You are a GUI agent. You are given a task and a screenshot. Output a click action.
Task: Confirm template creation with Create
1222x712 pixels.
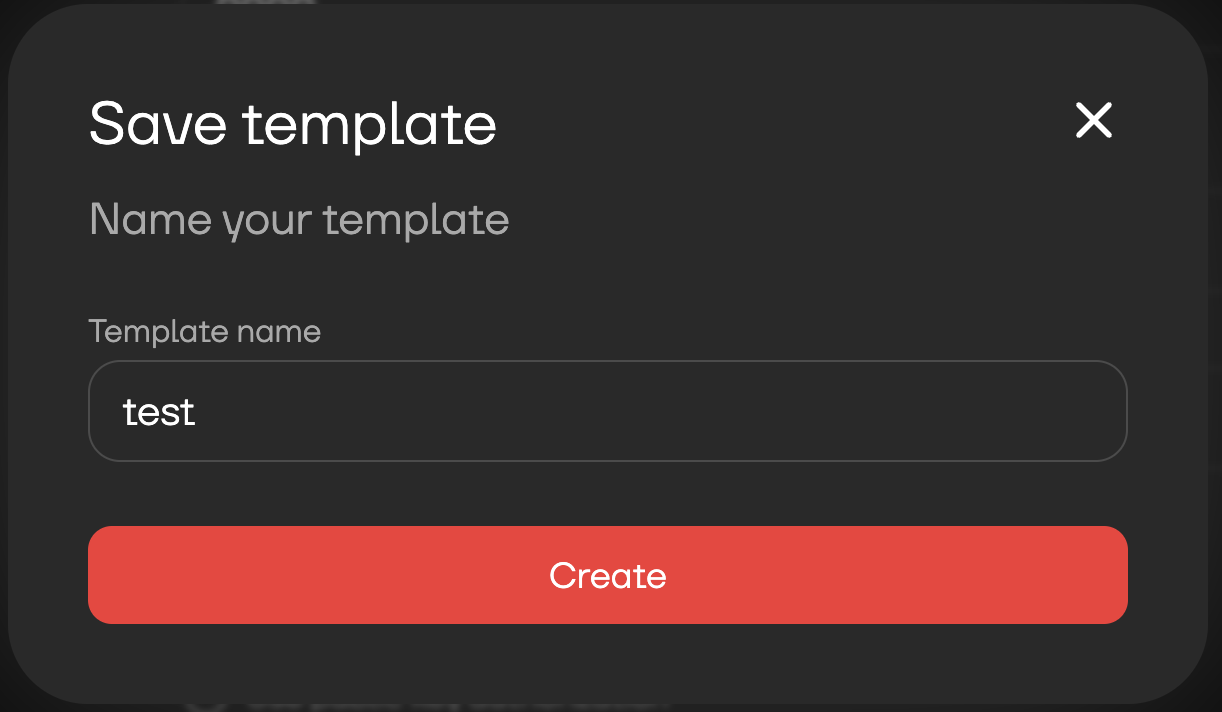[x=607, y=575]
